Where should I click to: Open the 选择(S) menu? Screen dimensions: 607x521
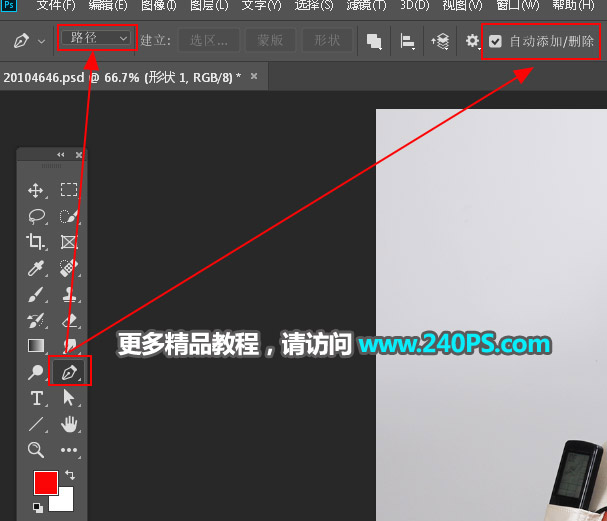tap(314, 5)
